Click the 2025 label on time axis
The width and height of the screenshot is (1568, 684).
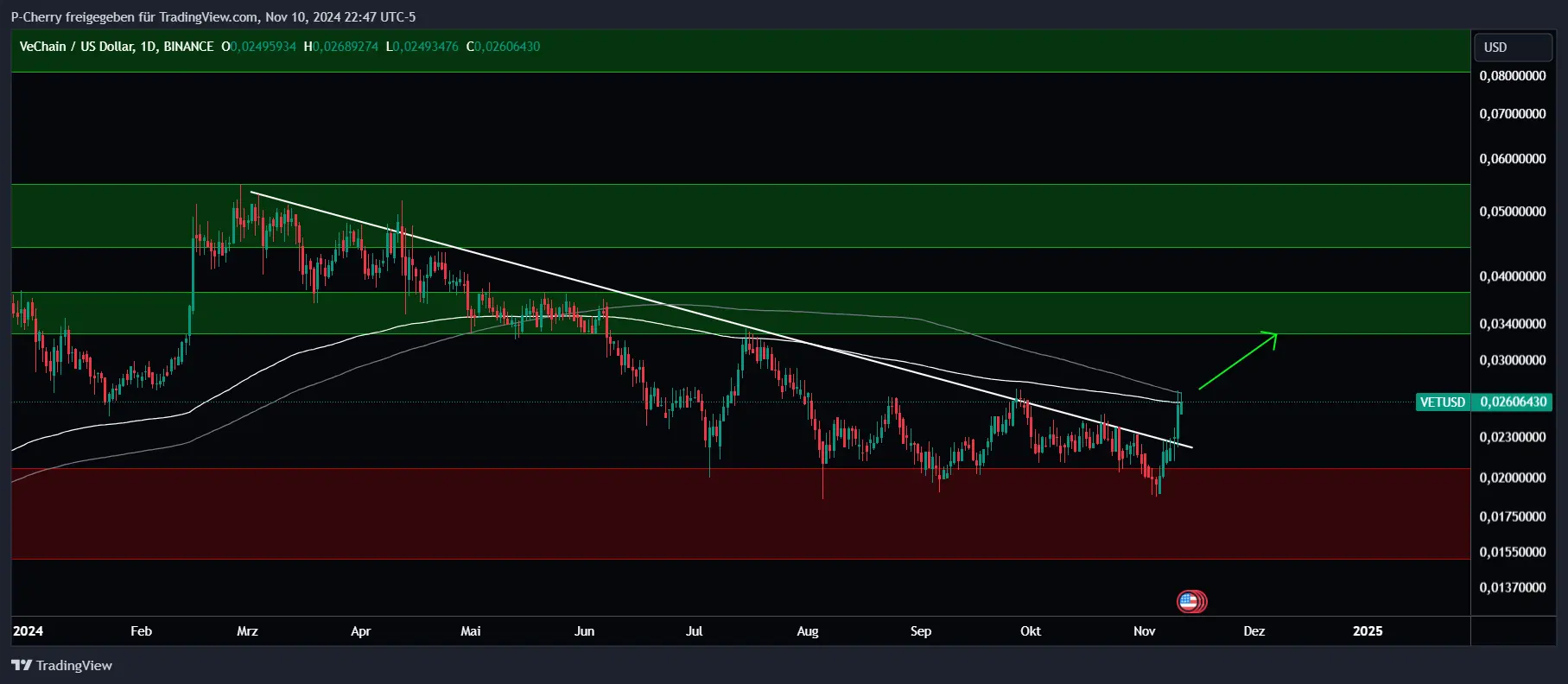point(1368,631)
